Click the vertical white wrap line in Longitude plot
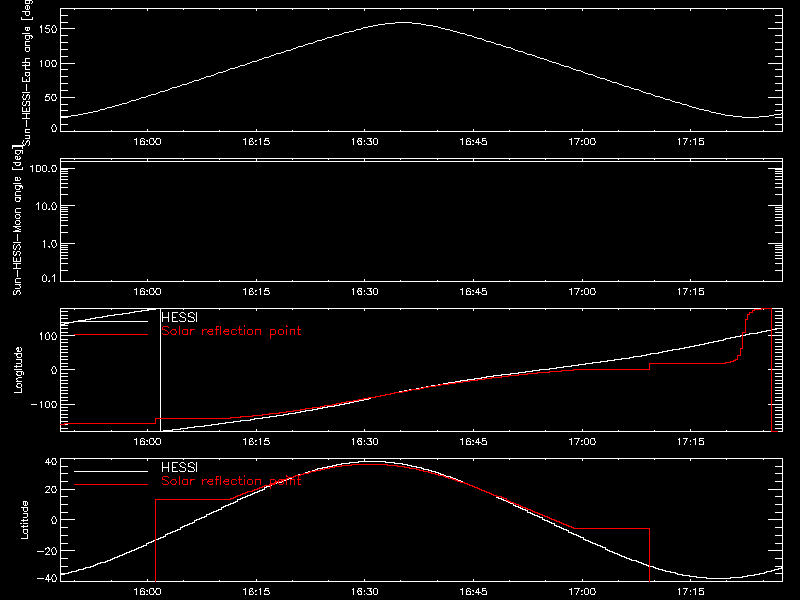 (160, 370)
